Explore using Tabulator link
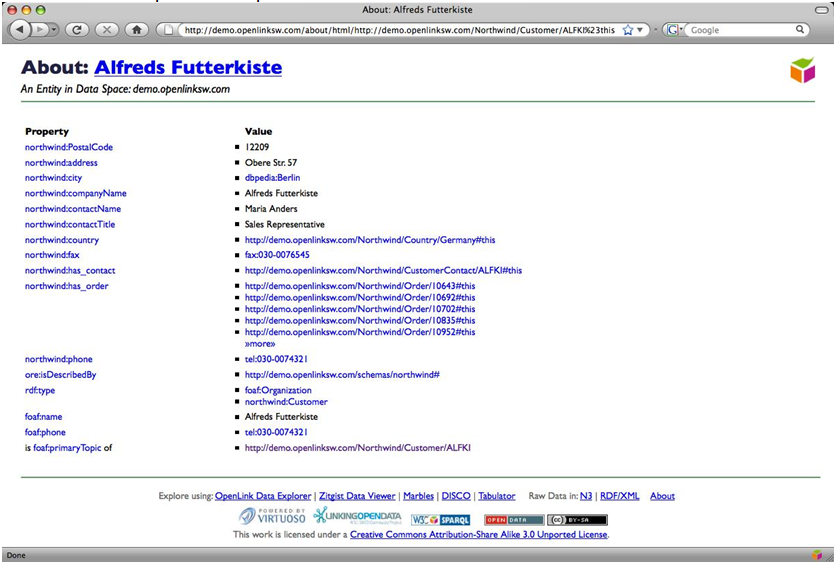The height and width of the screenshot is (565, 837). coord(496,496)
